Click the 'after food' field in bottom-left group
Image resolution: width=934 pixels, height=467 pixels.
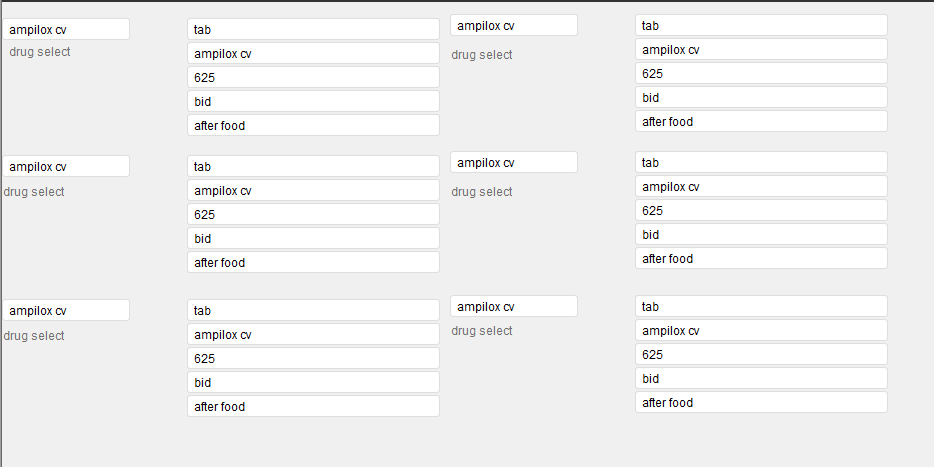pyautogui.click(x=313, y=406)
